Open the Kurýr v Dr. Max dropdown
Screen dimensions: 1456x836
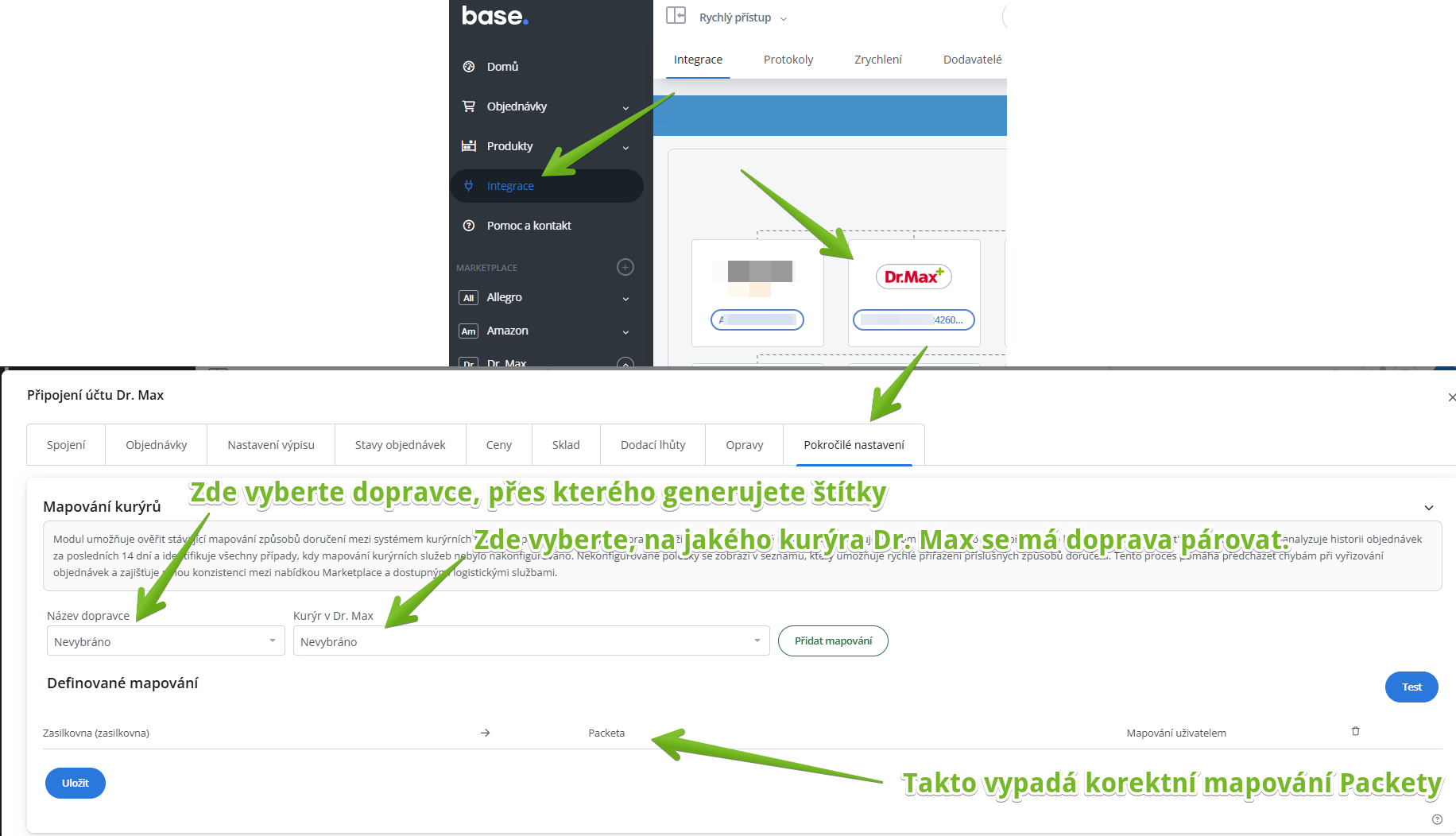tap(531, 641)
